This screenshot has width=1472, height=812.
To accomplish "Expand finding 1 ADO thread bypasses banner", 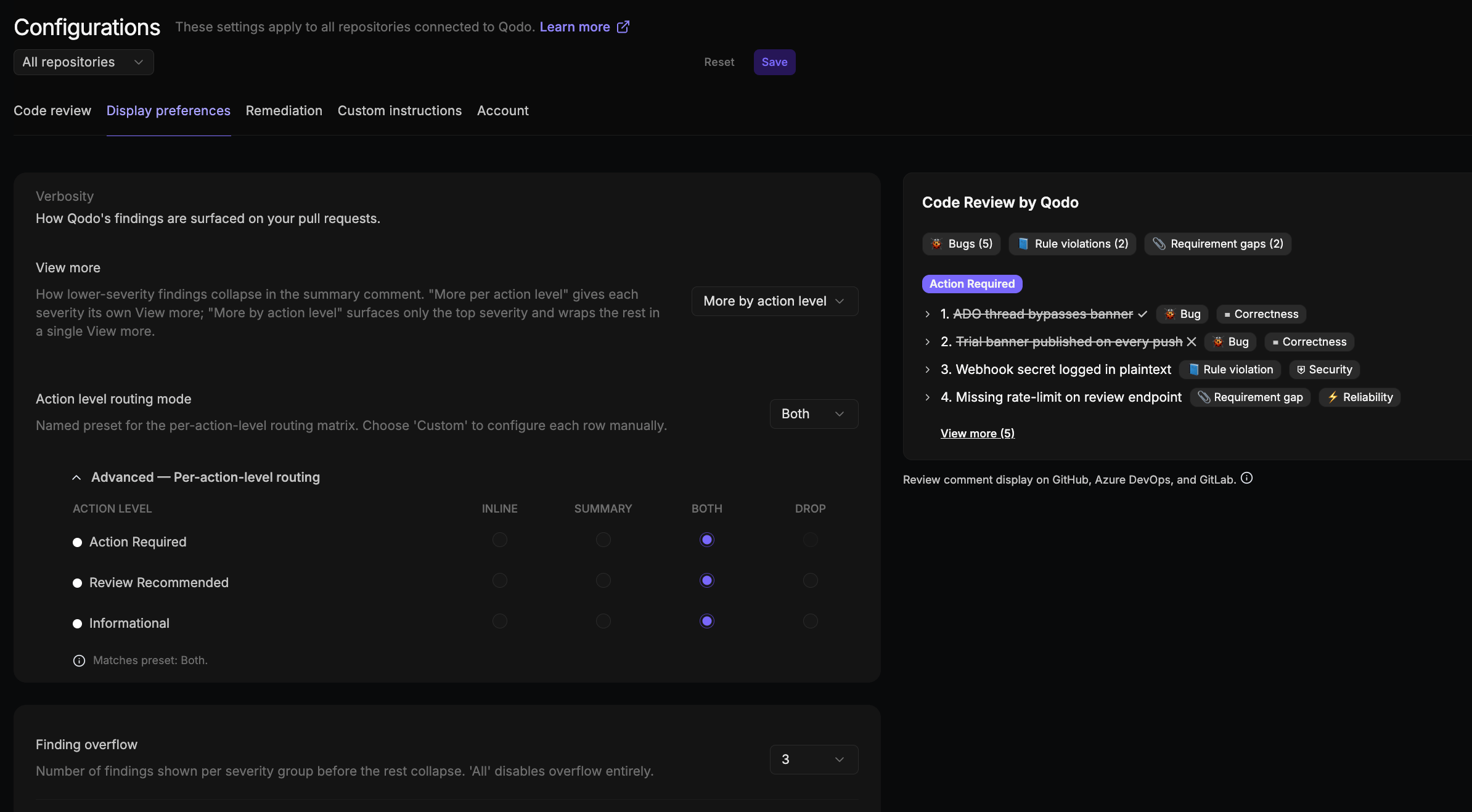I will [927, 314].
